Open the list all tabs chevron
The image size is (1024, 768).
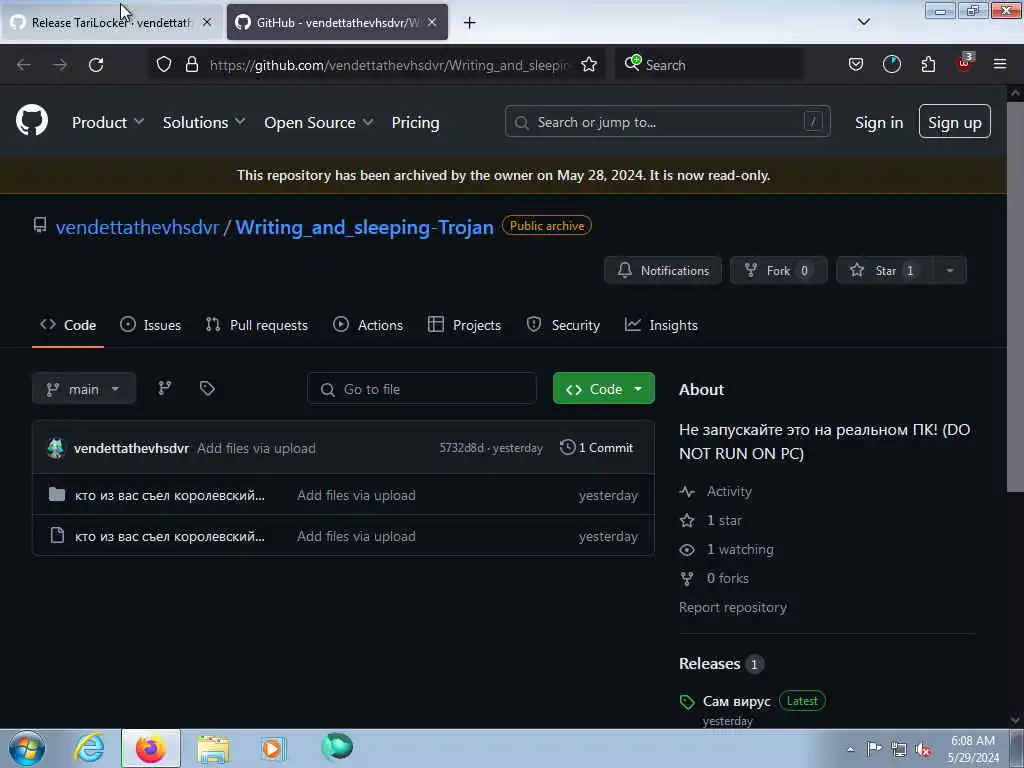click(x=864, y=22)
